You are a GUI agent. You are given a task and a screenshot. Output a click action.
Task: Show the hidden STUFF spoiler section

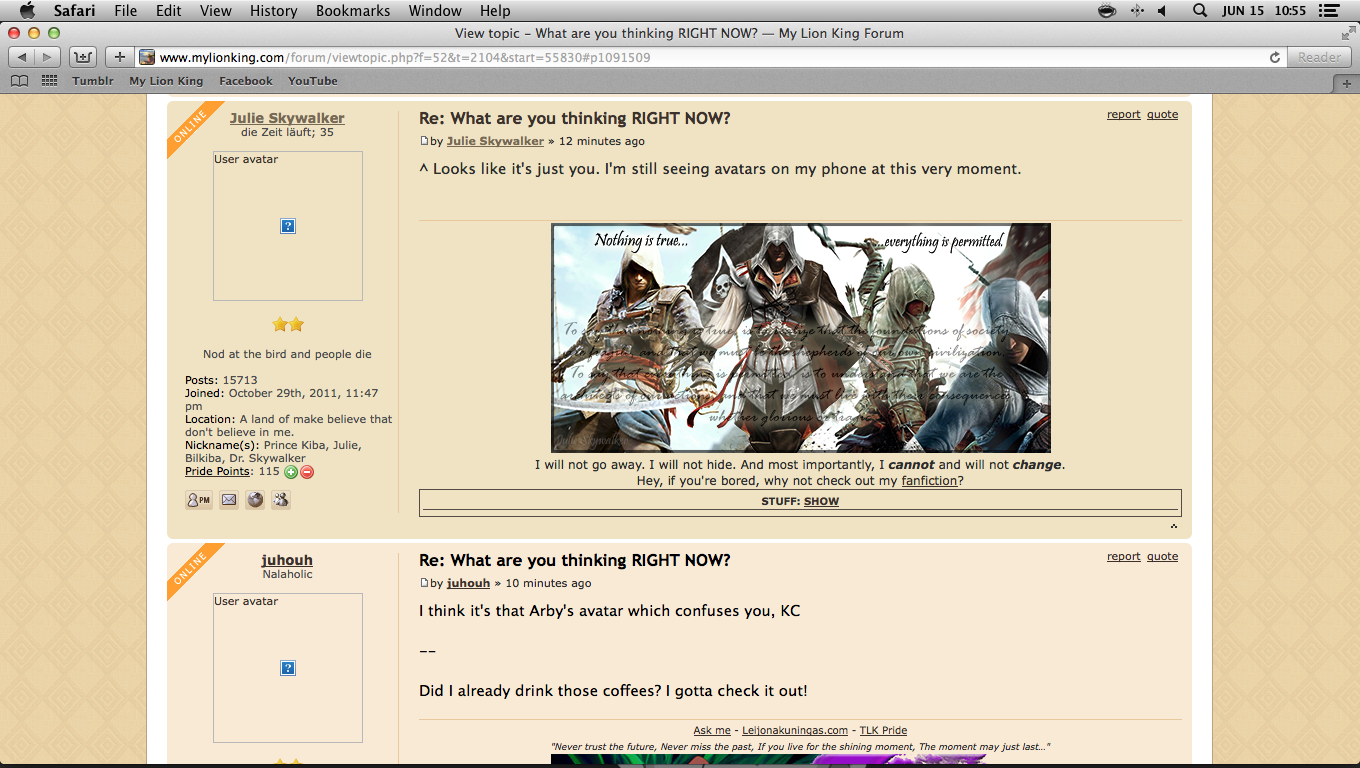pos(821,501)
